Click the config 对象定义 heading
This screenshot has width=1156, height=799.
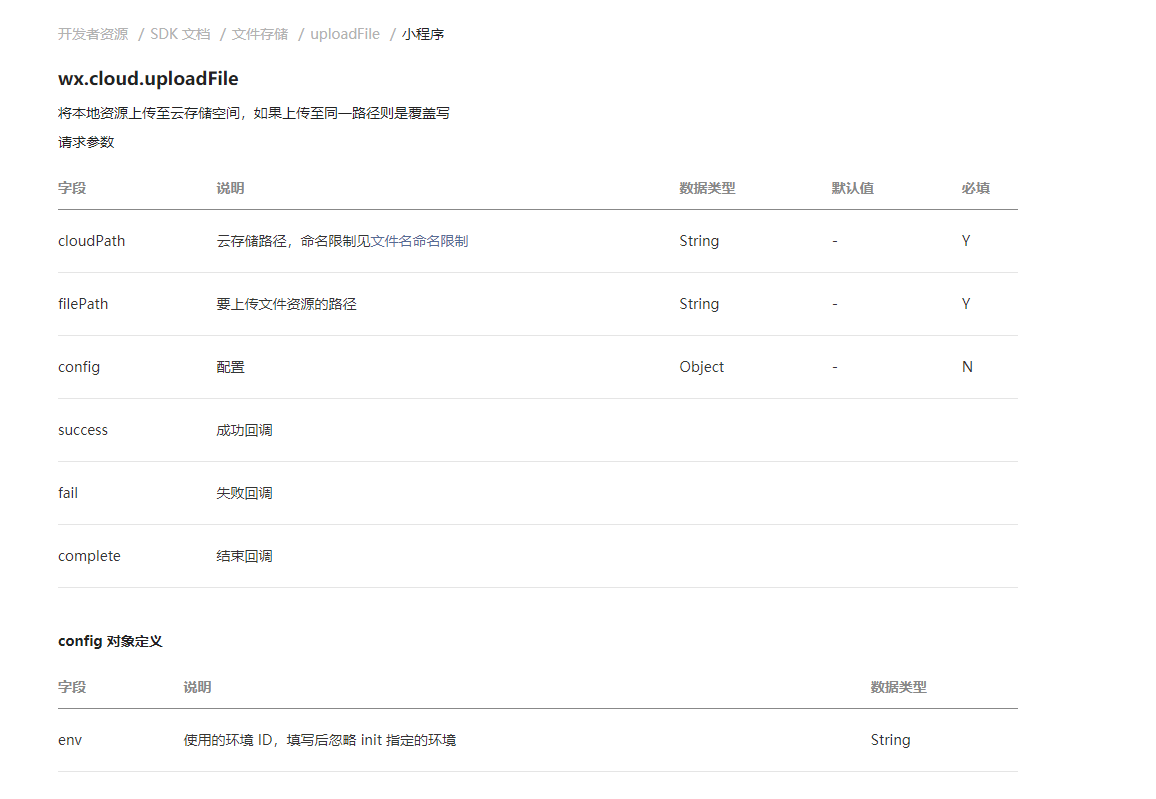(x=110, y=641)
